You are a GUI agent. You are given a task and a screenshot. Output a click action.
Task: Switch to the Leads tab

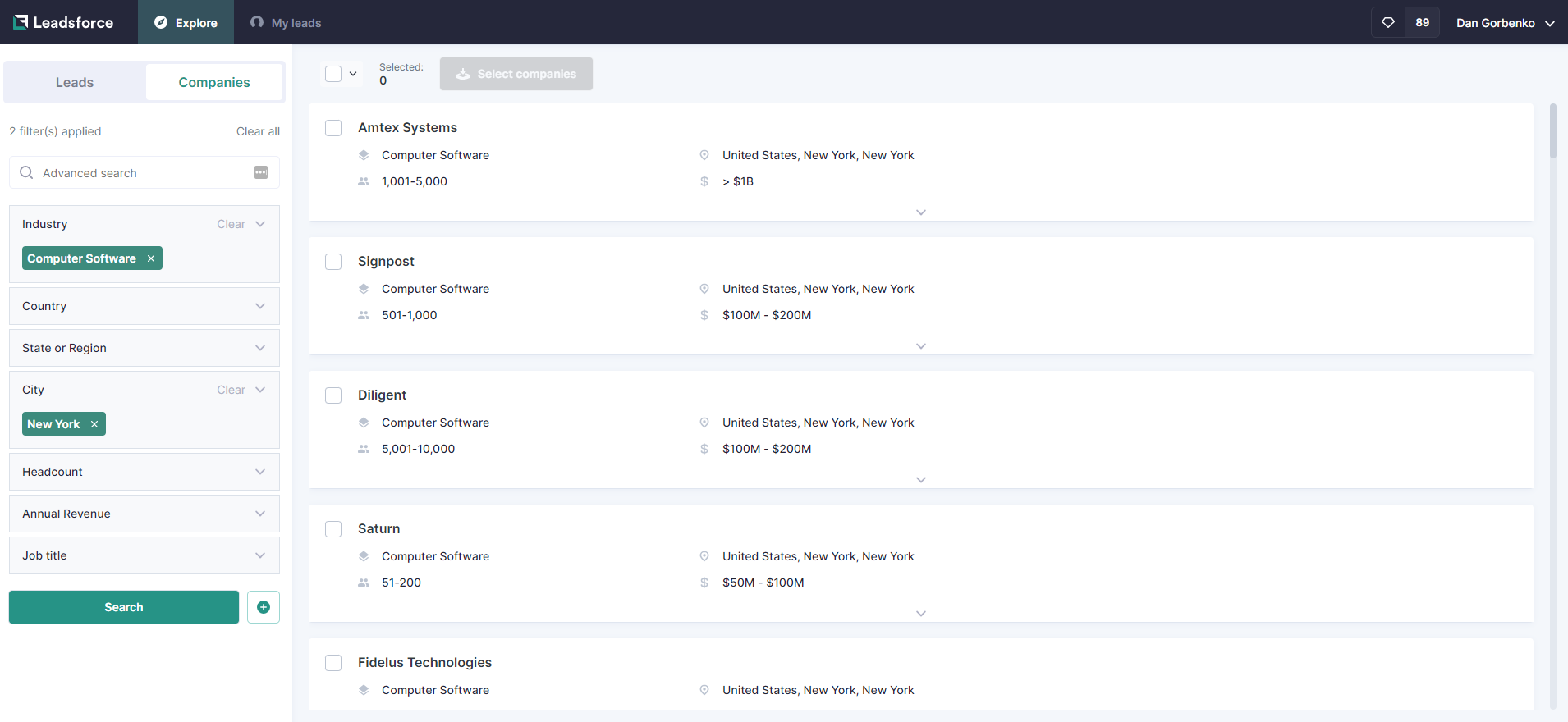(x=75, y=82)
